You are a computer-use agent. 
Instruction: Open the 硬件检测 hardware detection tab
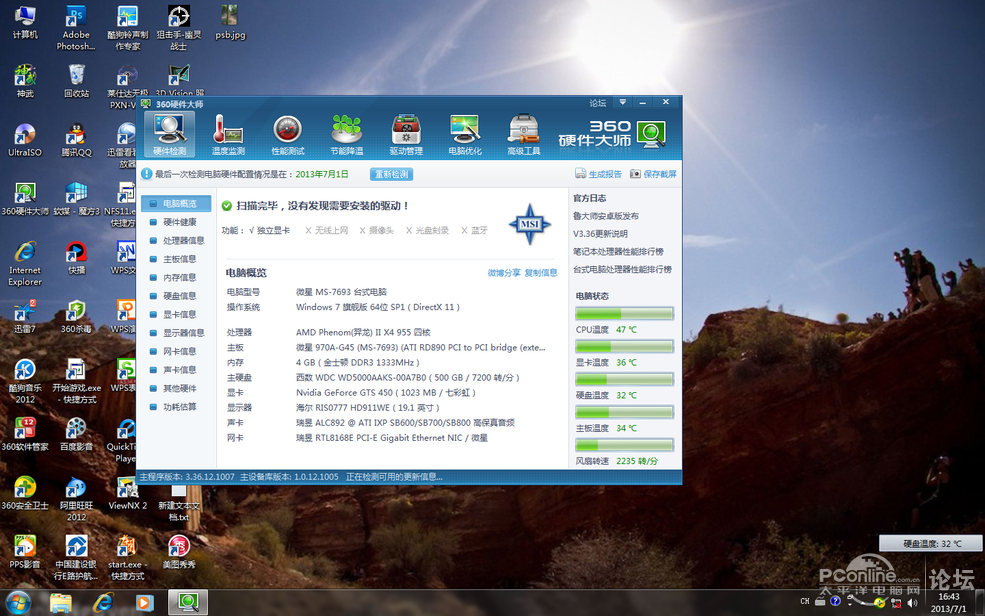(x=170, y=134)
